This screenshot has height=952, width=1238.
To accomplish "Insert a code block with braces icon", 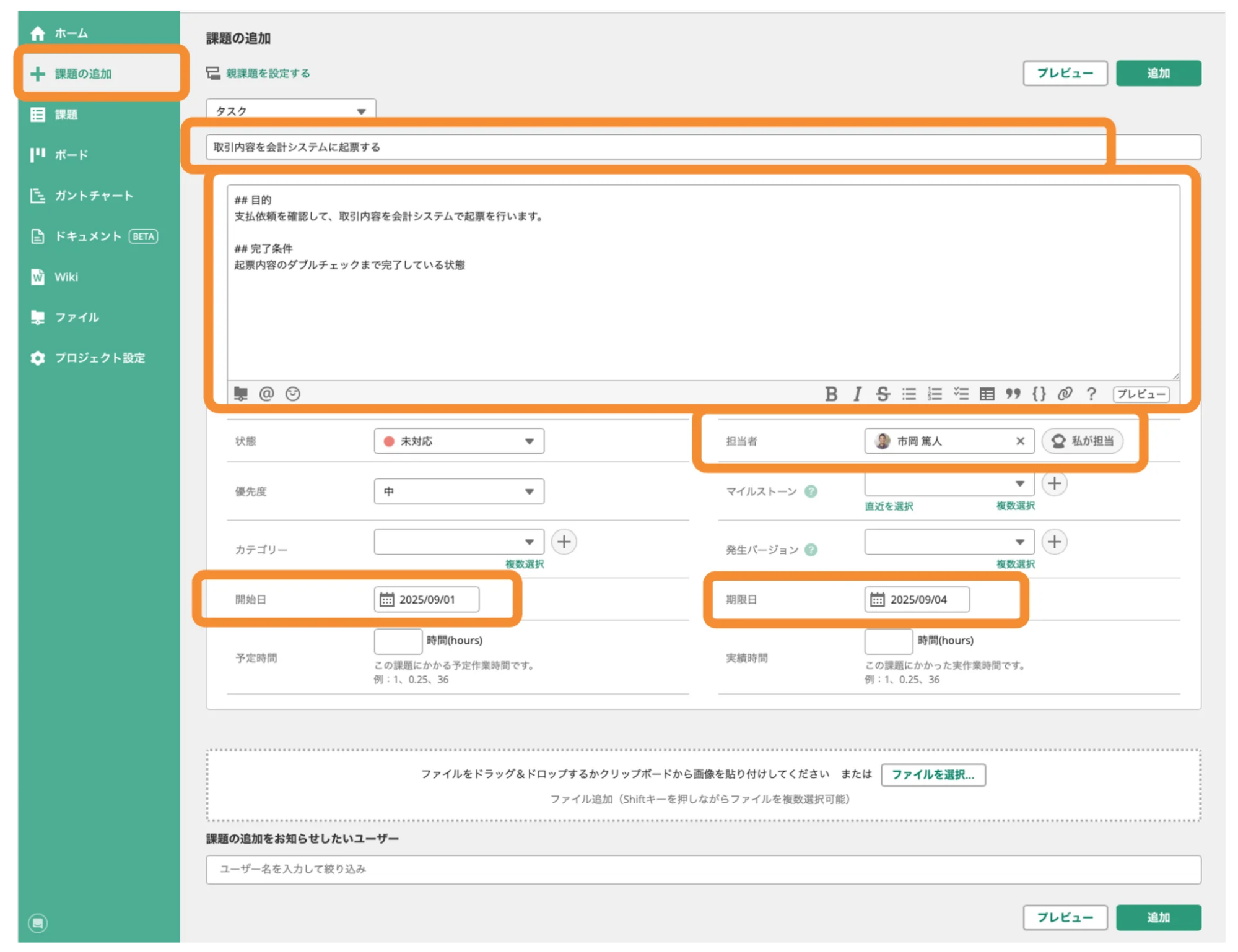I will pyautogui.click(x=1039, y=394).
